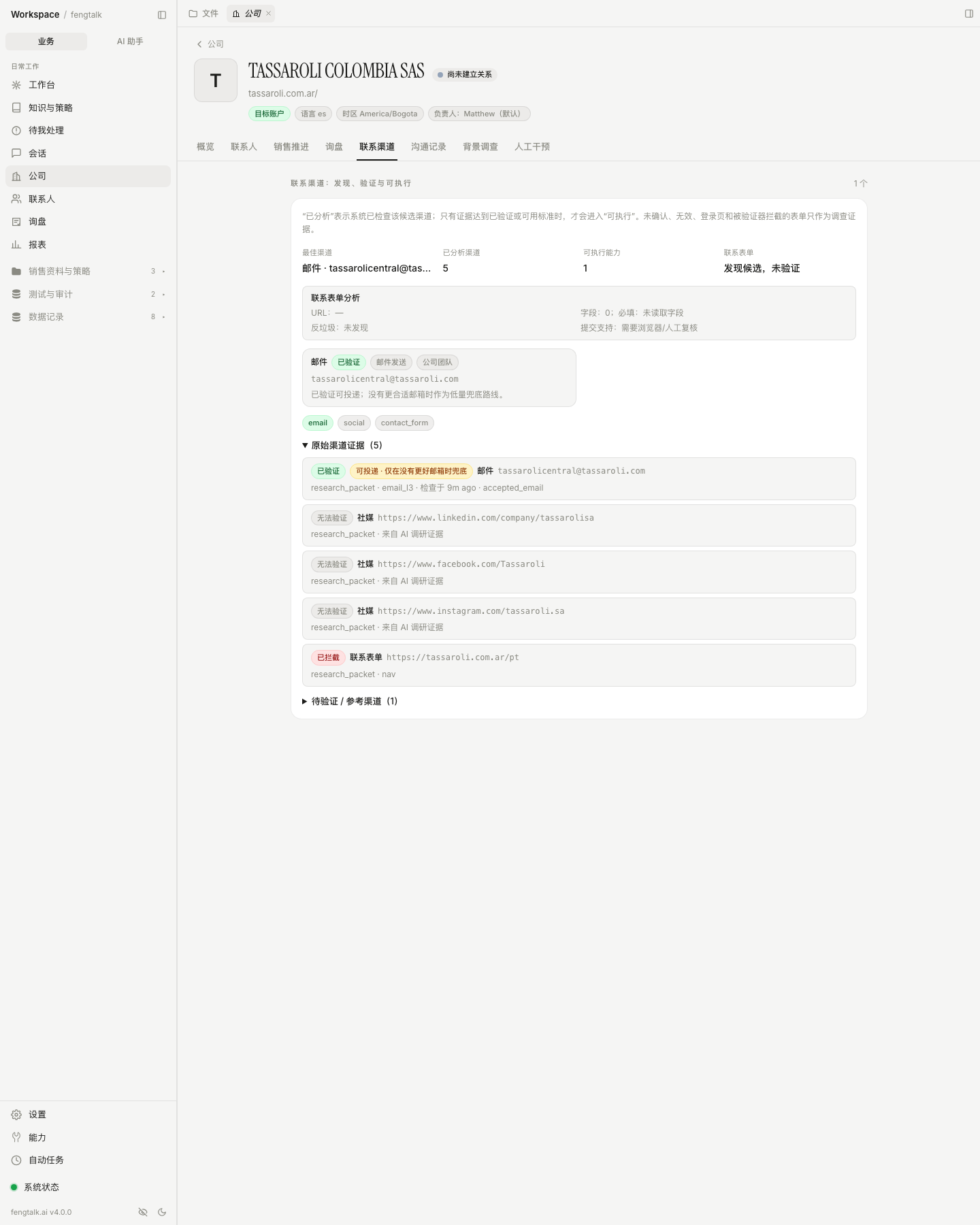Image resolution: width=980 pixels, height=1225 pixels.
Task: Switch to AI 助手 mode
Action: coord(130,42)
